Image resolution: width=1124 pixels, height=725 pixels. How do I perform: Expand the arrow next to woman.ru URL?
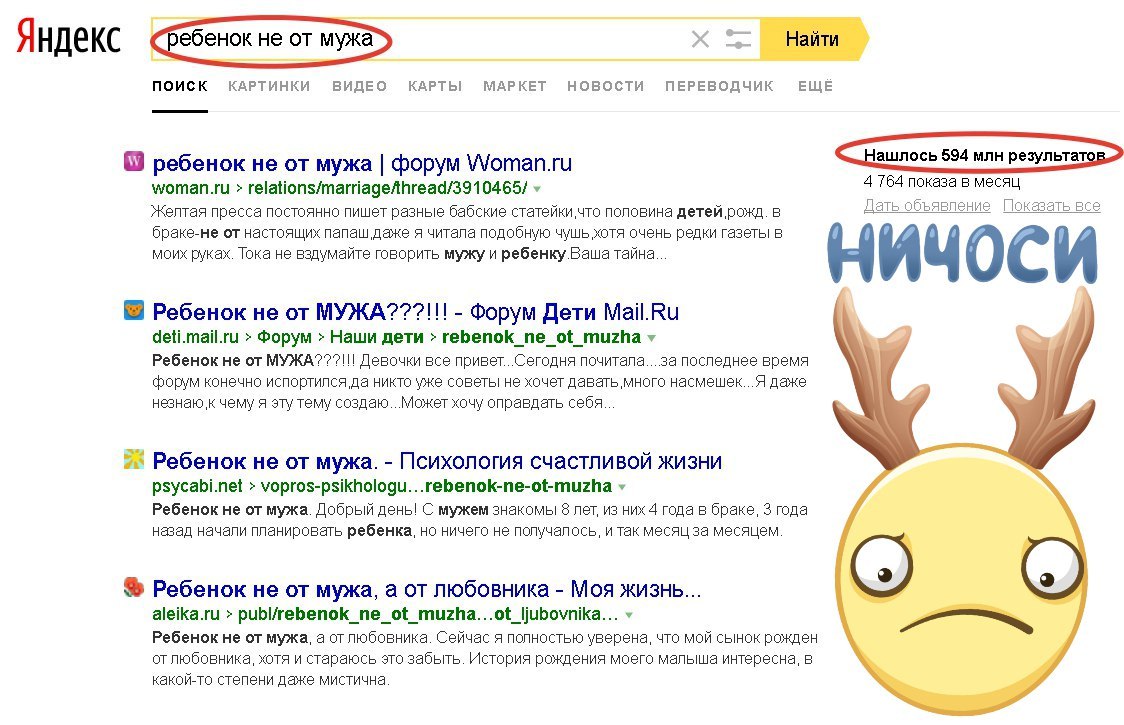(x=537, y=189)
